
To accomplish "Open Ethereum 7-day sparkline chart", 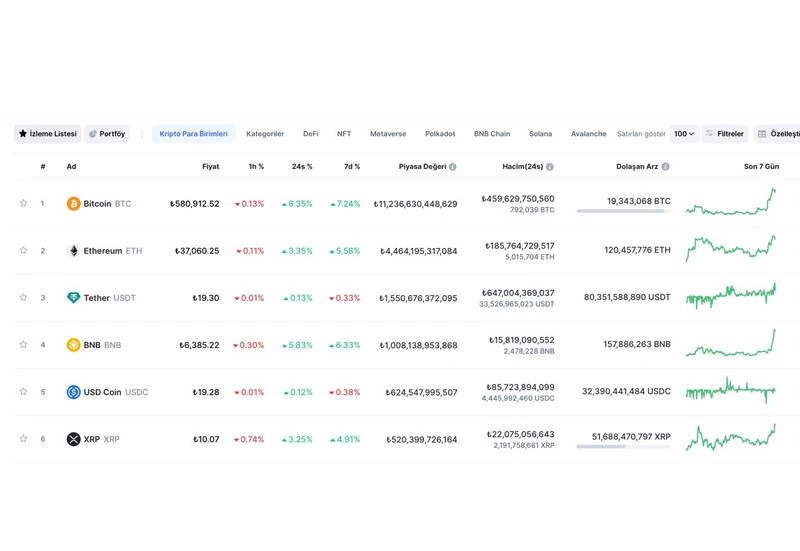I will click(730, 248).
